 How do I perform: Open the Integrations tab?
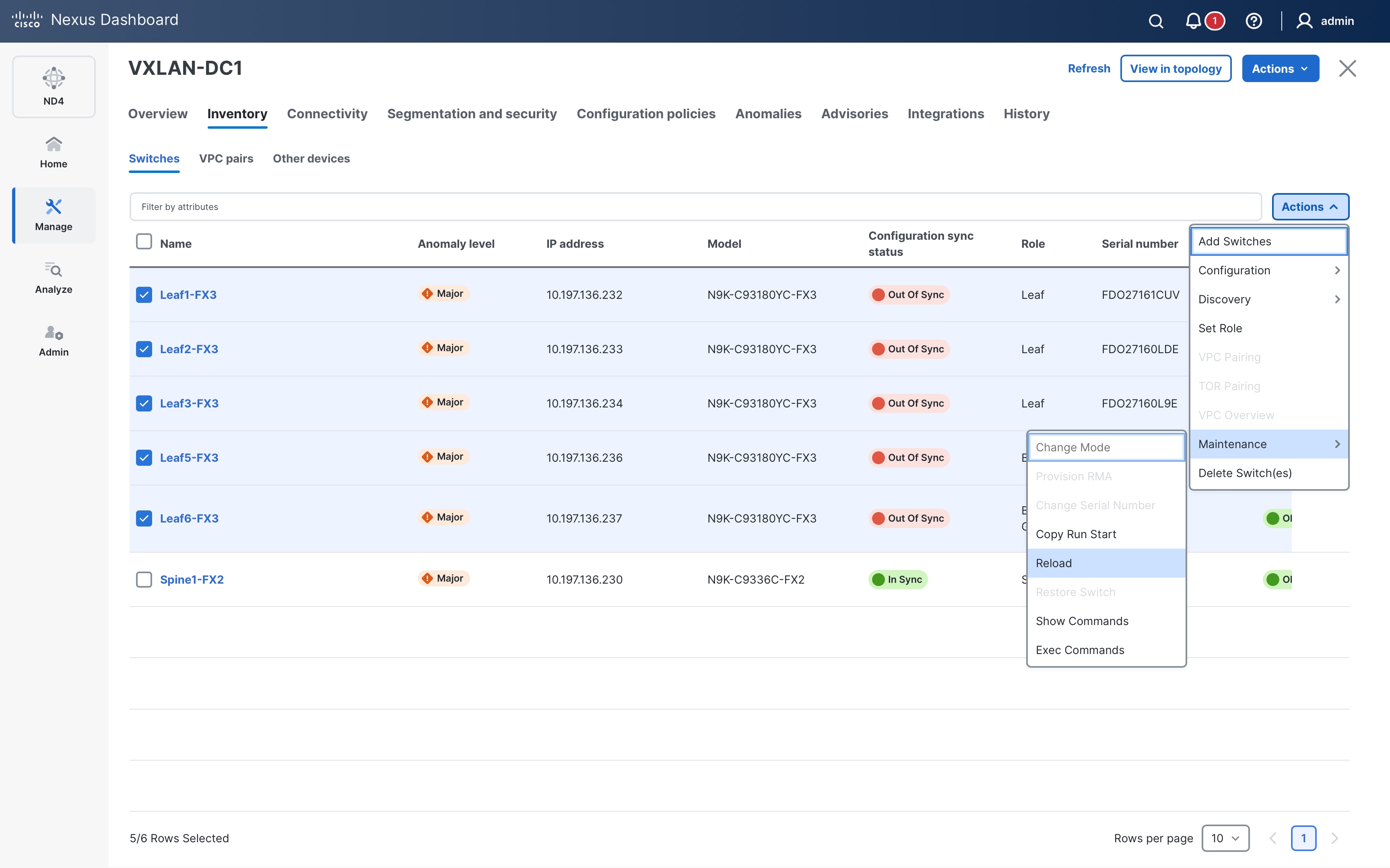[946, 114]
